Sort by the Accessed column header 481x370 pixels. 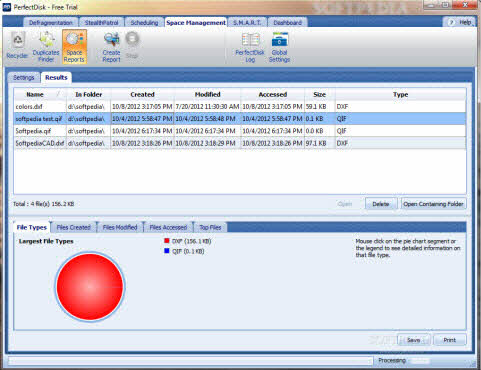[273, 94]
